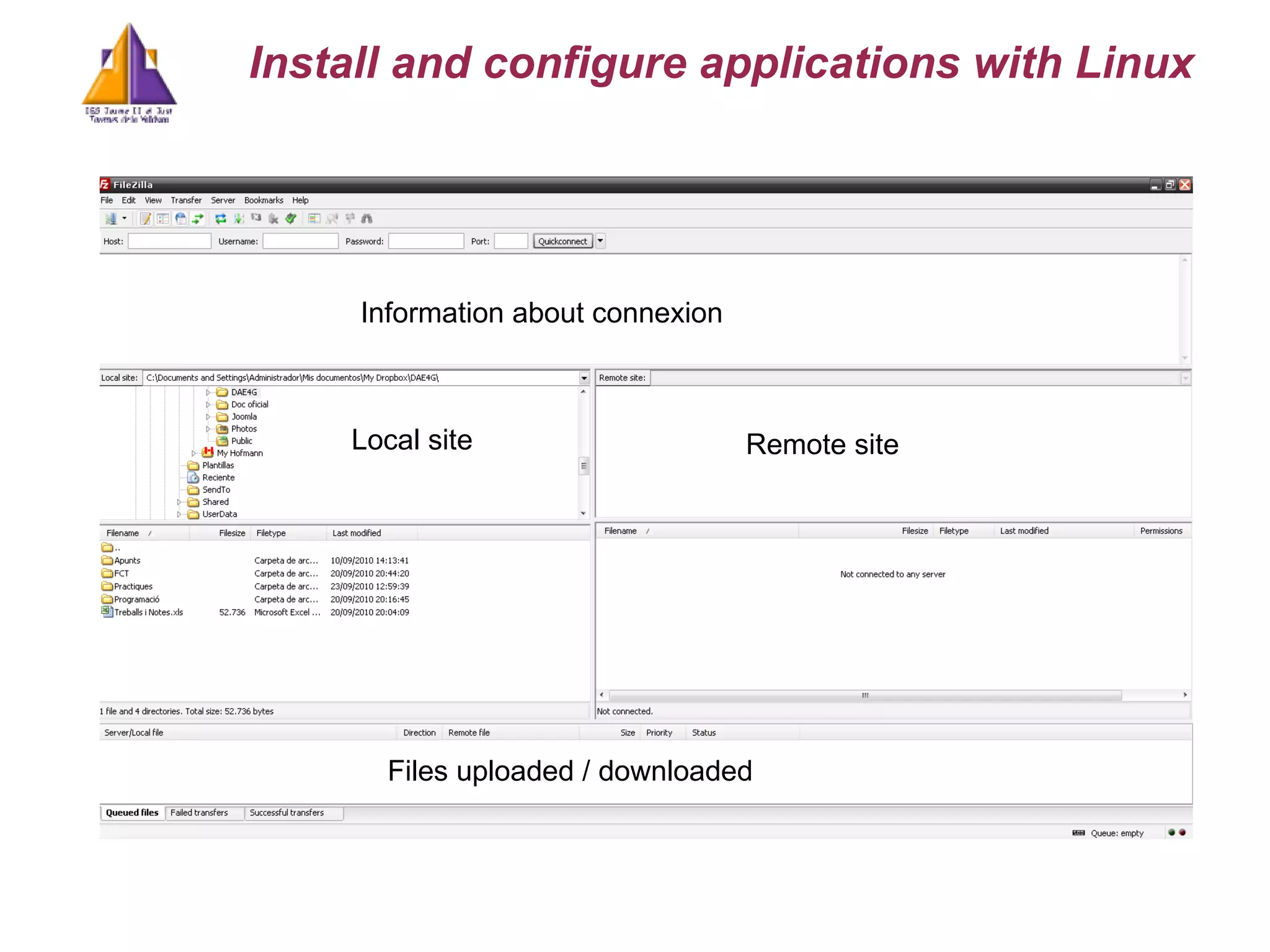Click the Disconnect from server icon

click(273, 218)
